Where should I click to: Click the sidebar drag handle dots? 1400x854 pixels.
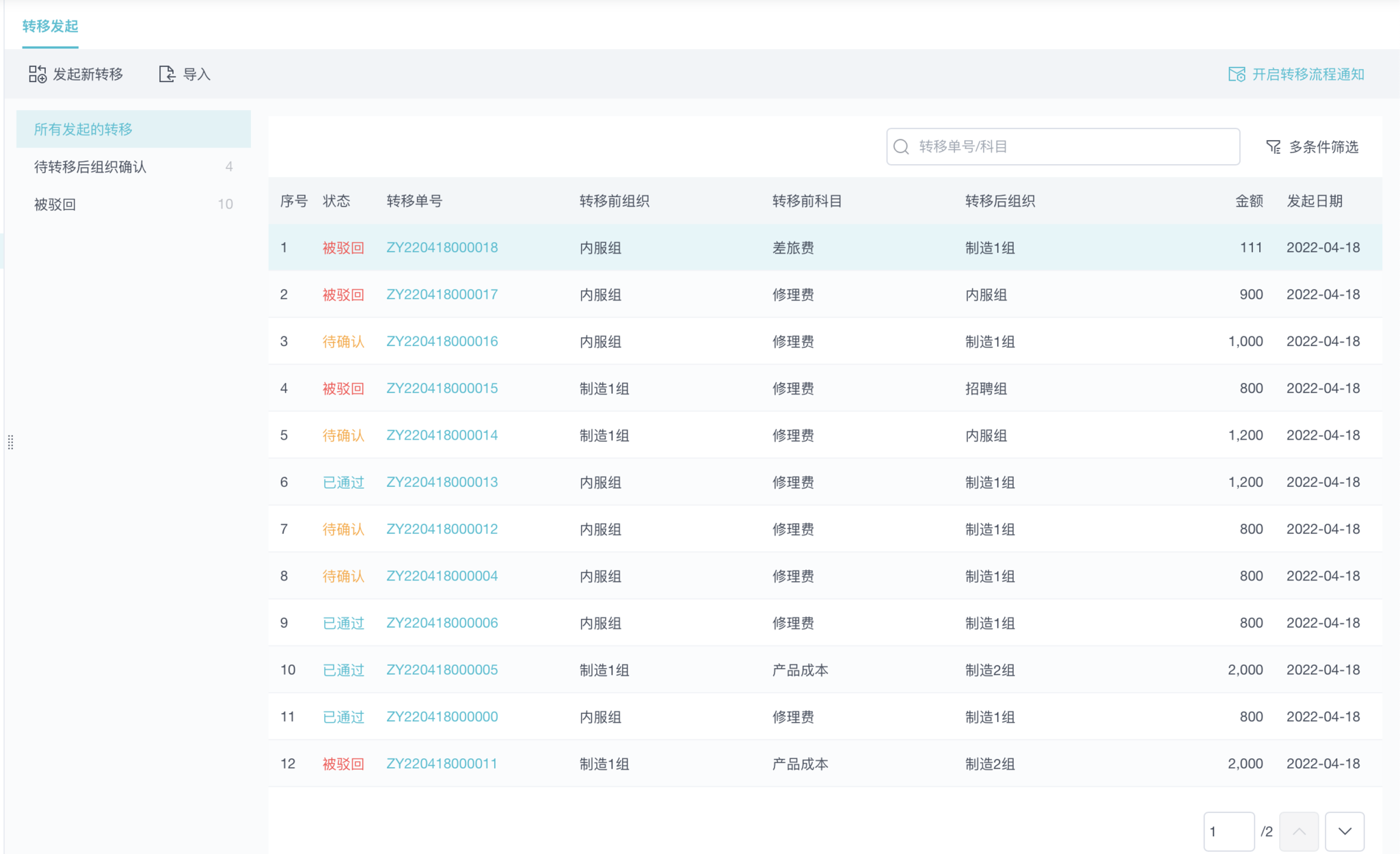[x=10, y=442]
